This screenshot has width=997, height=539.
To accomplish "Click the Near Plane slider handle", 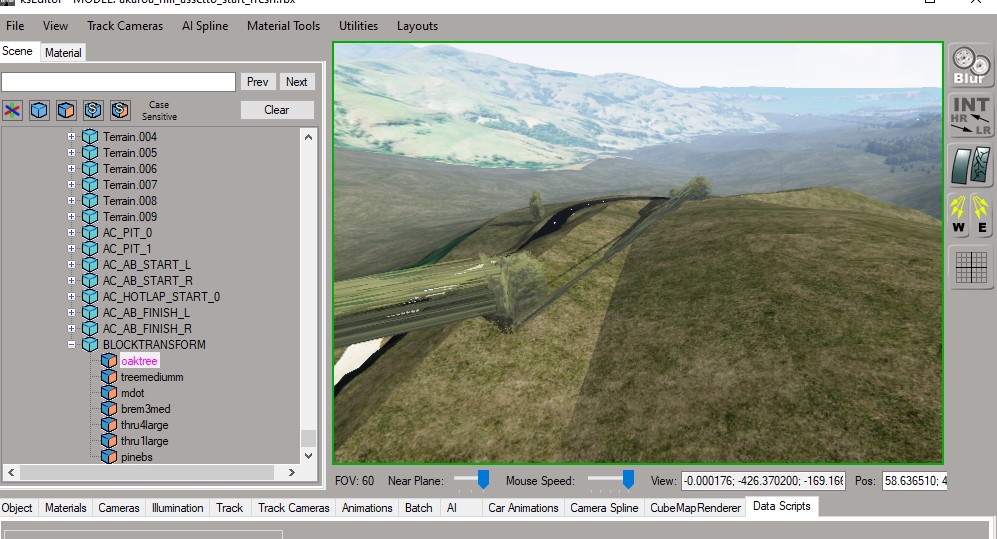I will tap(483, 480).
